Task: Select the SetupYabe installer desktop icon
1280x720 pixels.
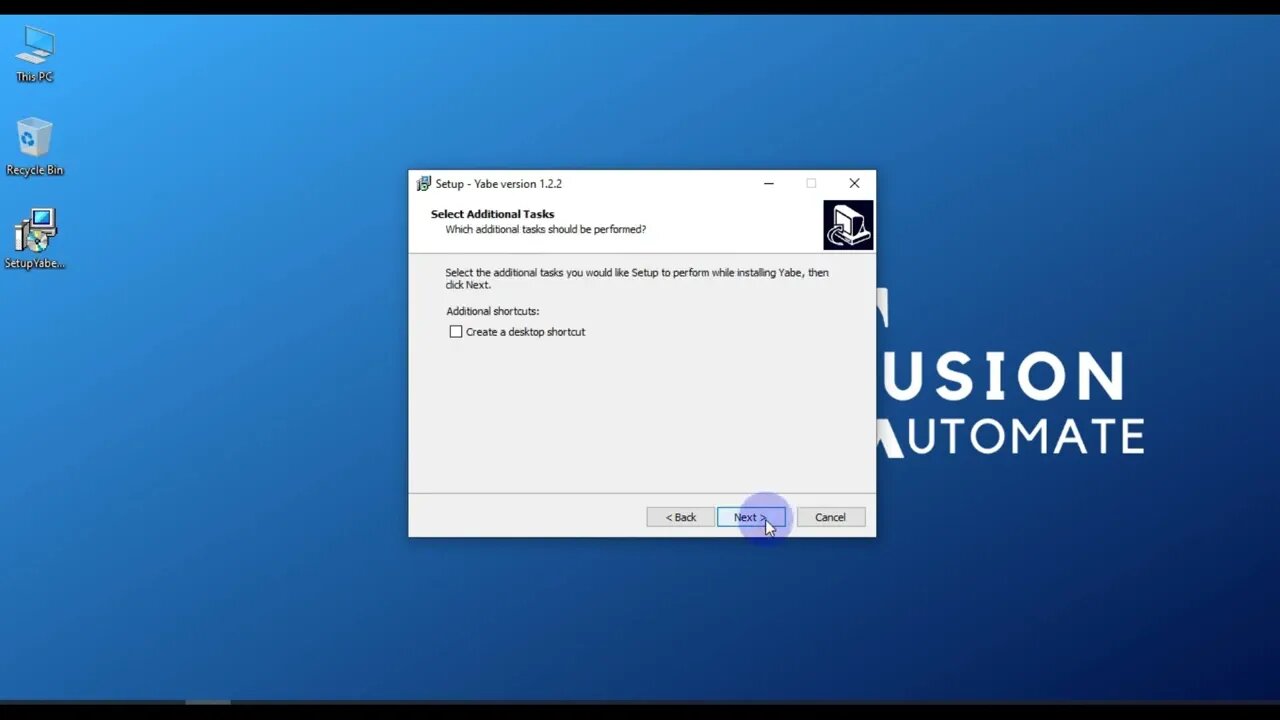Action: pyautogui.click(x=34, y=239)
